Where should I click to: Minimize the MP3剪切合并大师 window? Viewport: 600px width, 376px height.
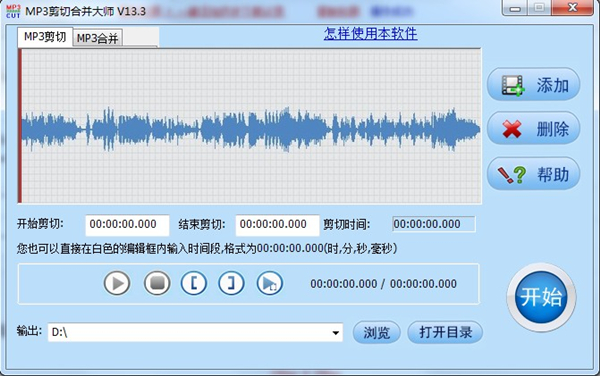[515, 8]
